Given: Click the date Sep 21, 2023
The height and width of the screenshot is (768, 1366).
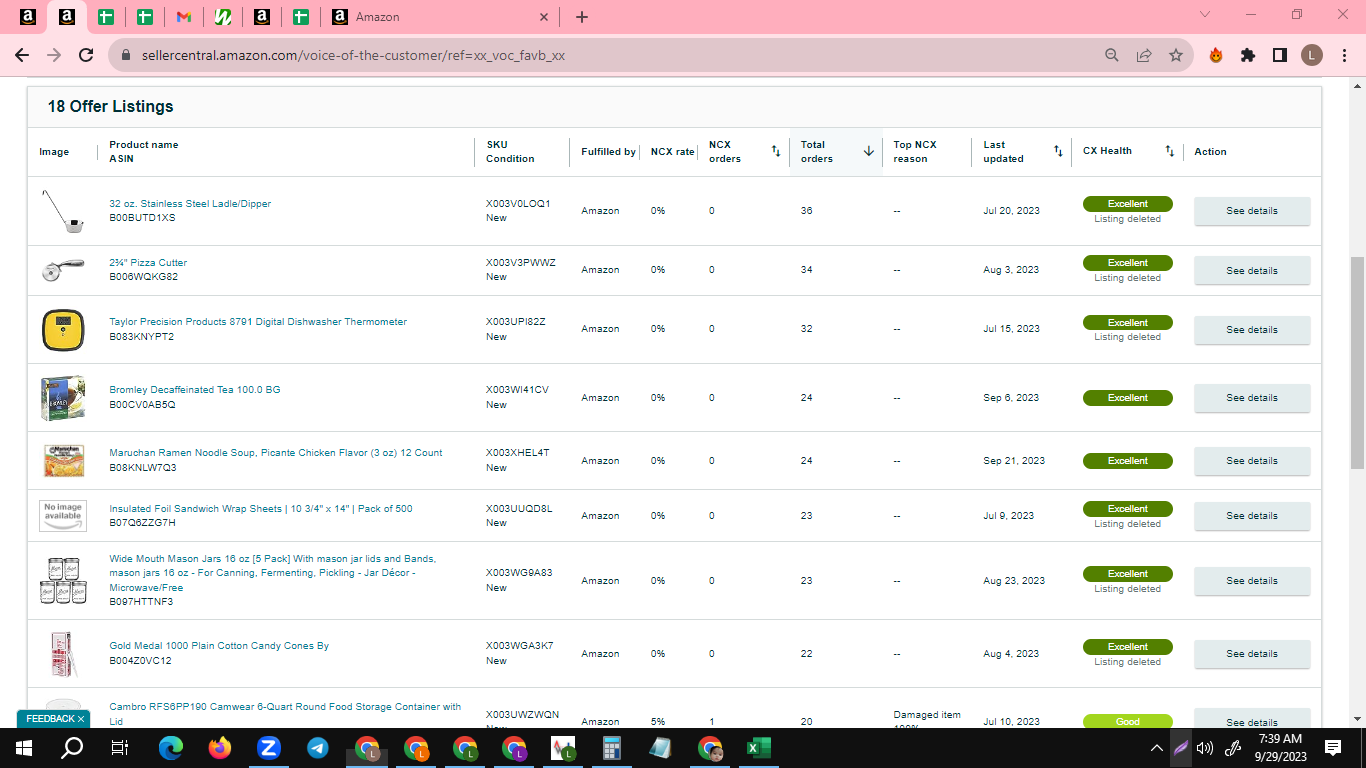Looking at the screenshot, I should click(1014, 461).
